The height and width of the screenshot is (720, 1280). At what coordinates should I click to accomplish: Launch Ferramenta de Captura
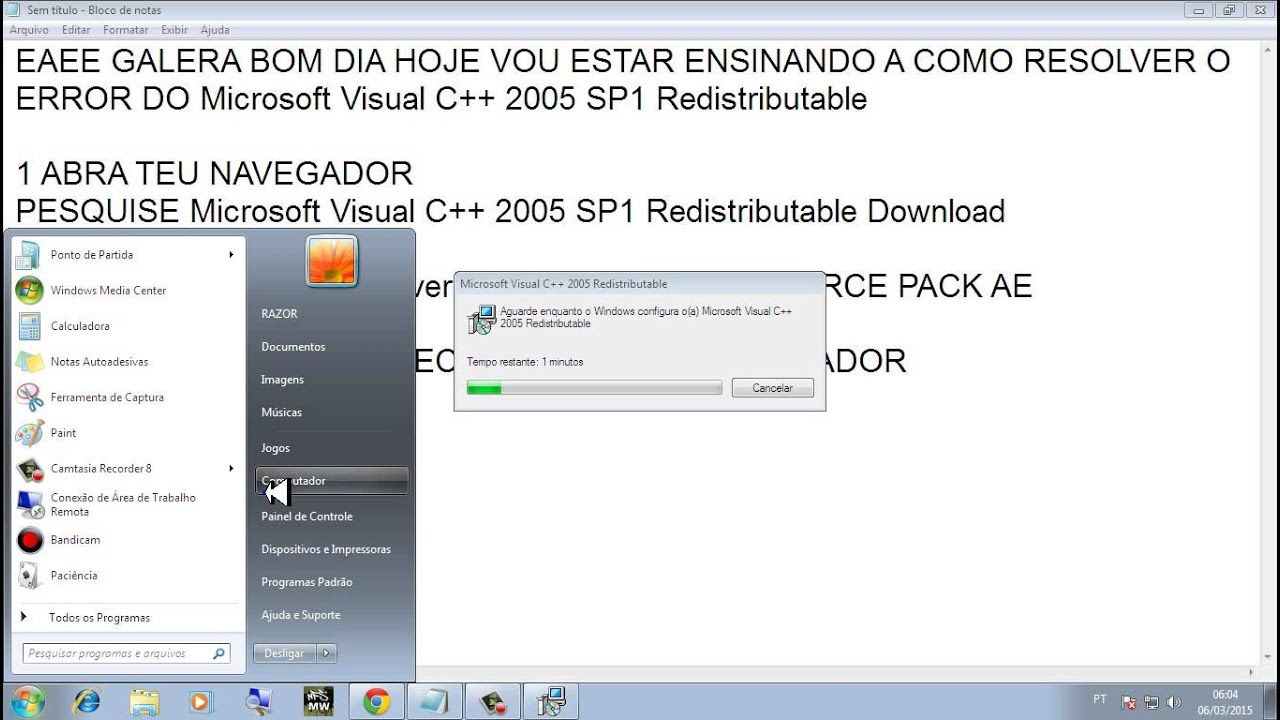click(x=125, y=397)
